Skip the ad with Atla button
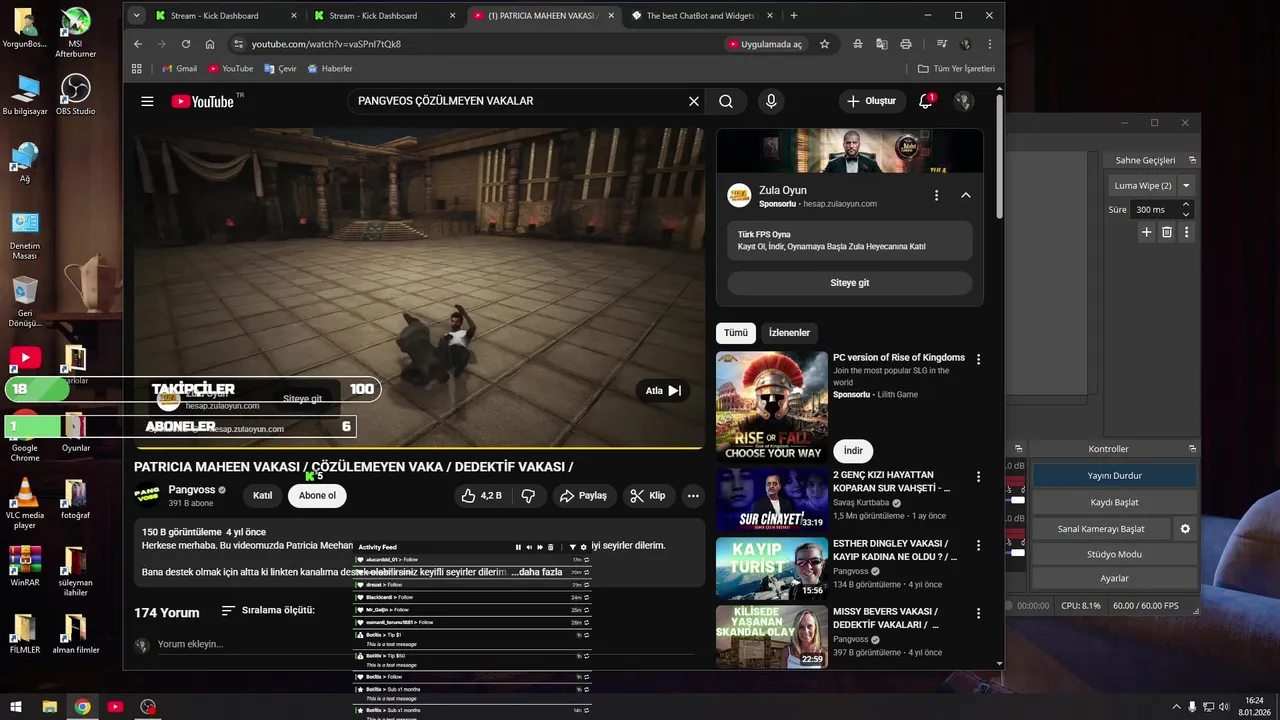 click(663, 391)
